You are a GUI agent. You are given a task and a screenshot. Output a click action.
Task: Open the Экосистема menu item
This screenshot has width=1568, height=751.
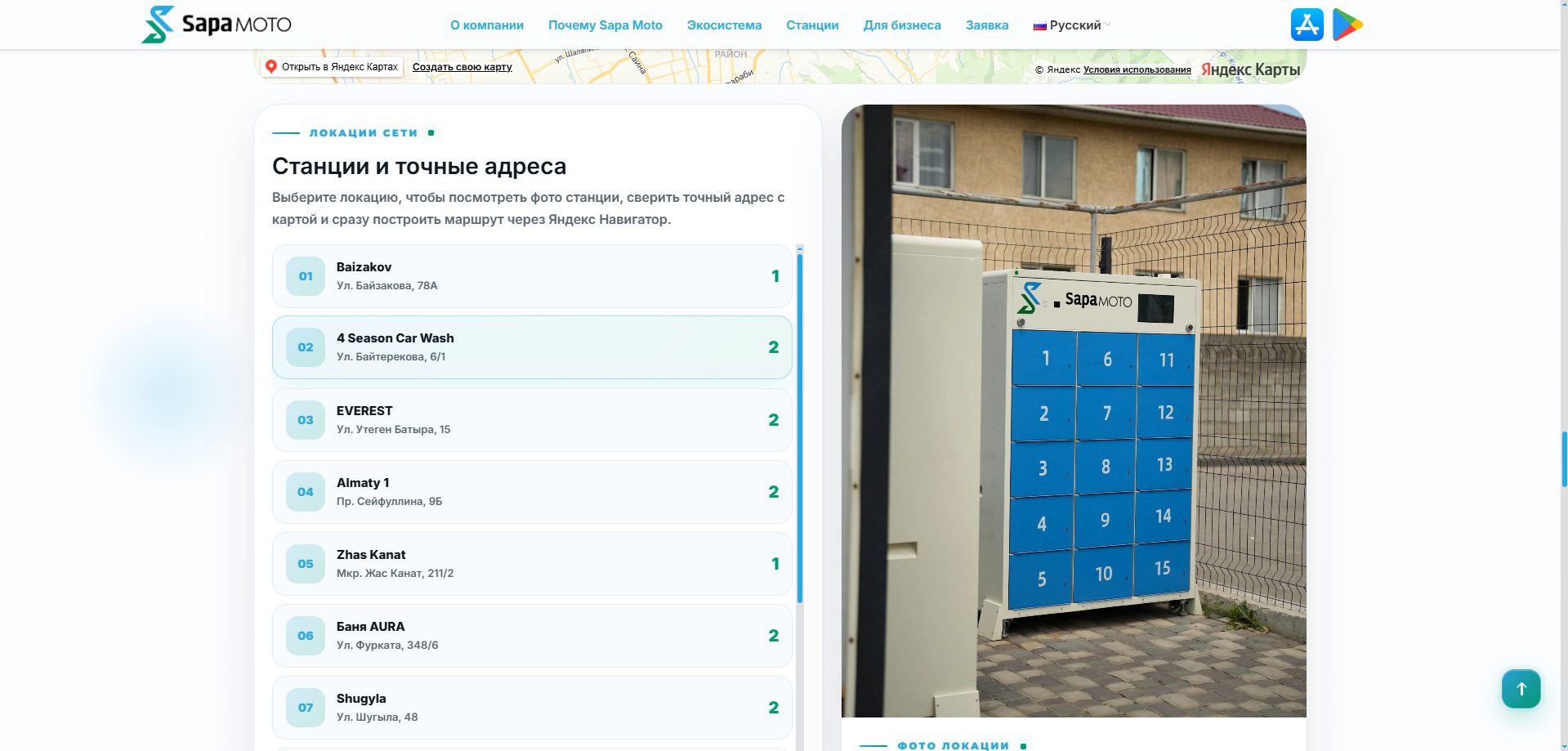tap(724, 25)
